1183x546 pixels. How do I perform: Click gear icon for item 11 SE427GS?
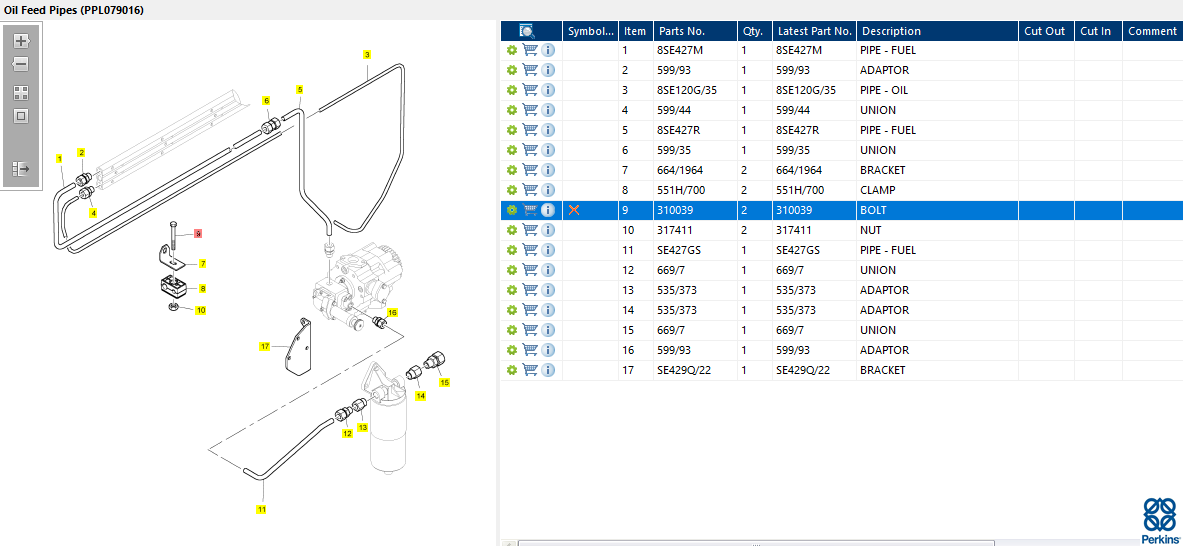click(x=512, y=250)
